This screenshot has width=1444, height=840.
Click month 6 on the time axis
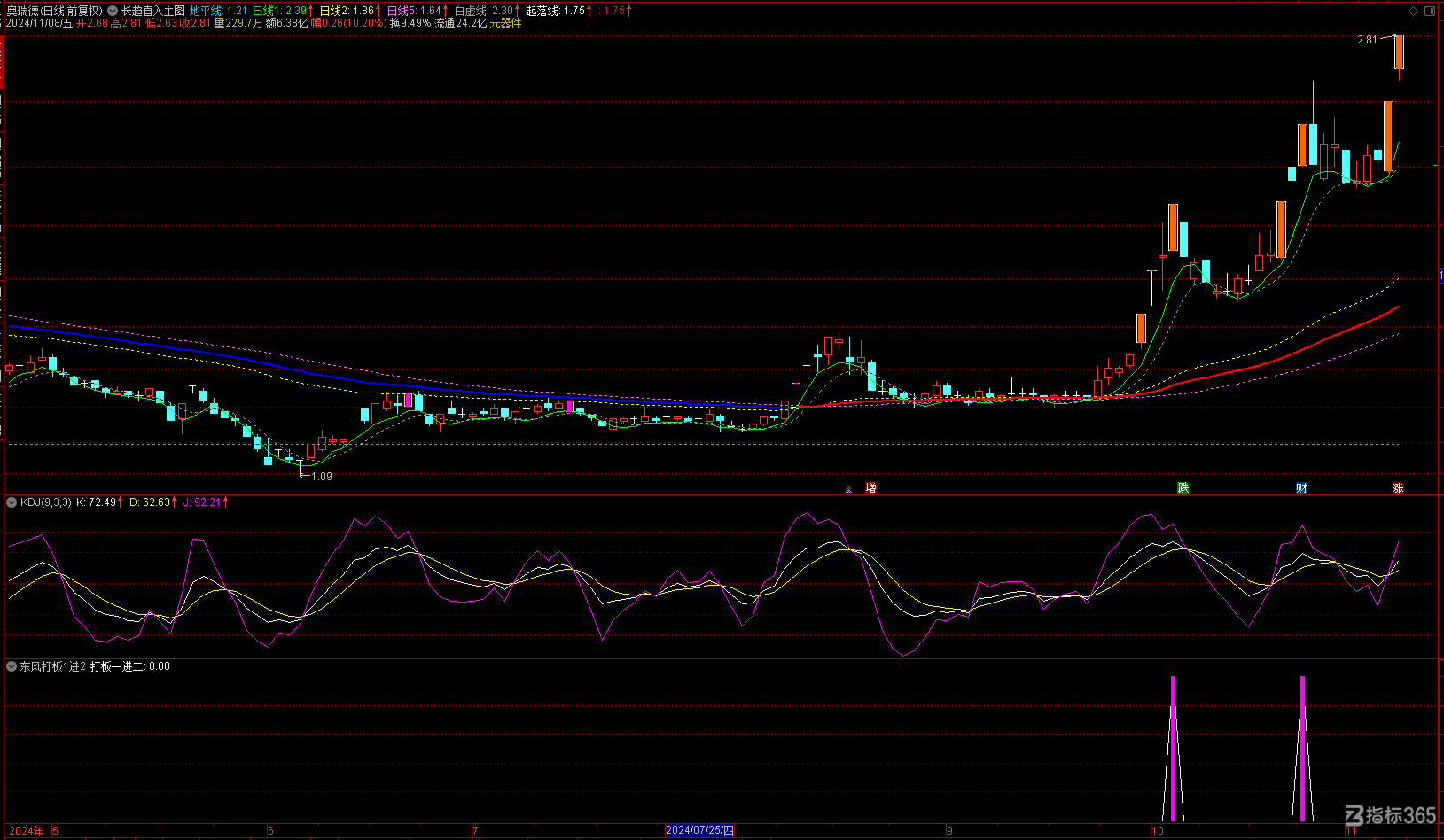[x=270, y=830]
